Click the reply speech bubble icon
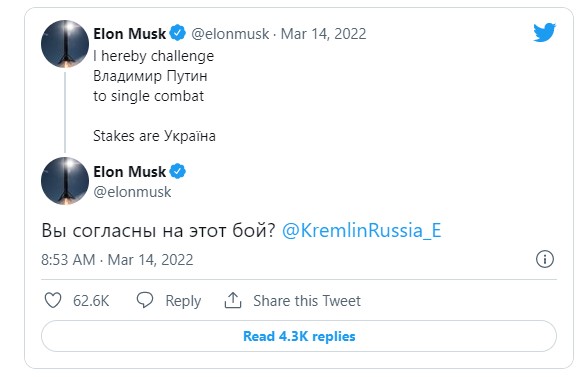The image size is (588, 377). 145,300
